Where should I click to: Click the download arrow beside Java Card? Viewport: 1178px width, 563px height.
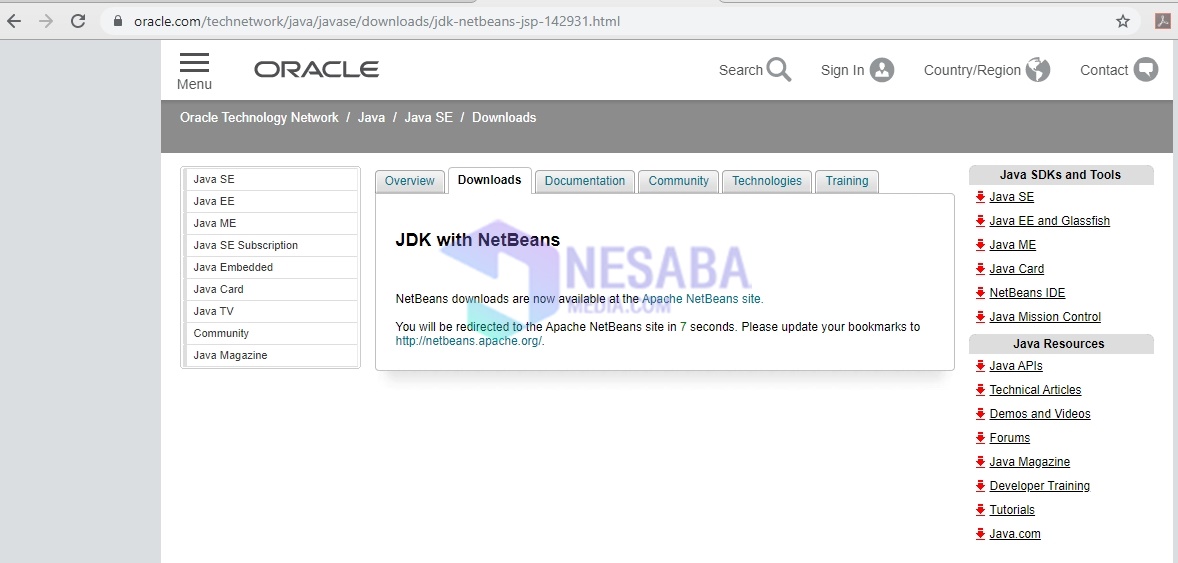[x=980, y=269]
